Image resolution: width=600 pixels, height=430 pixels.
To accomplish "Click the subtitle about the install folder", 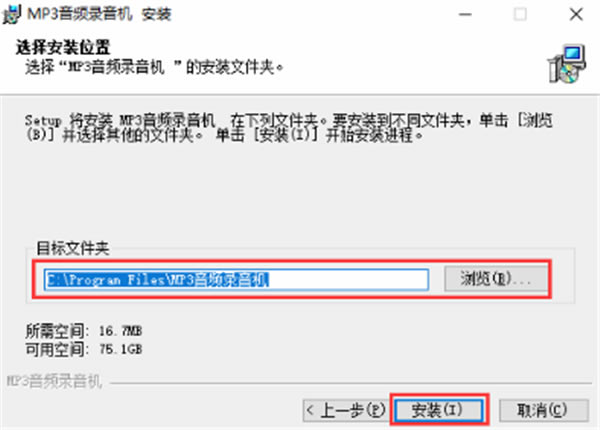I will click(x=154, y=68).
